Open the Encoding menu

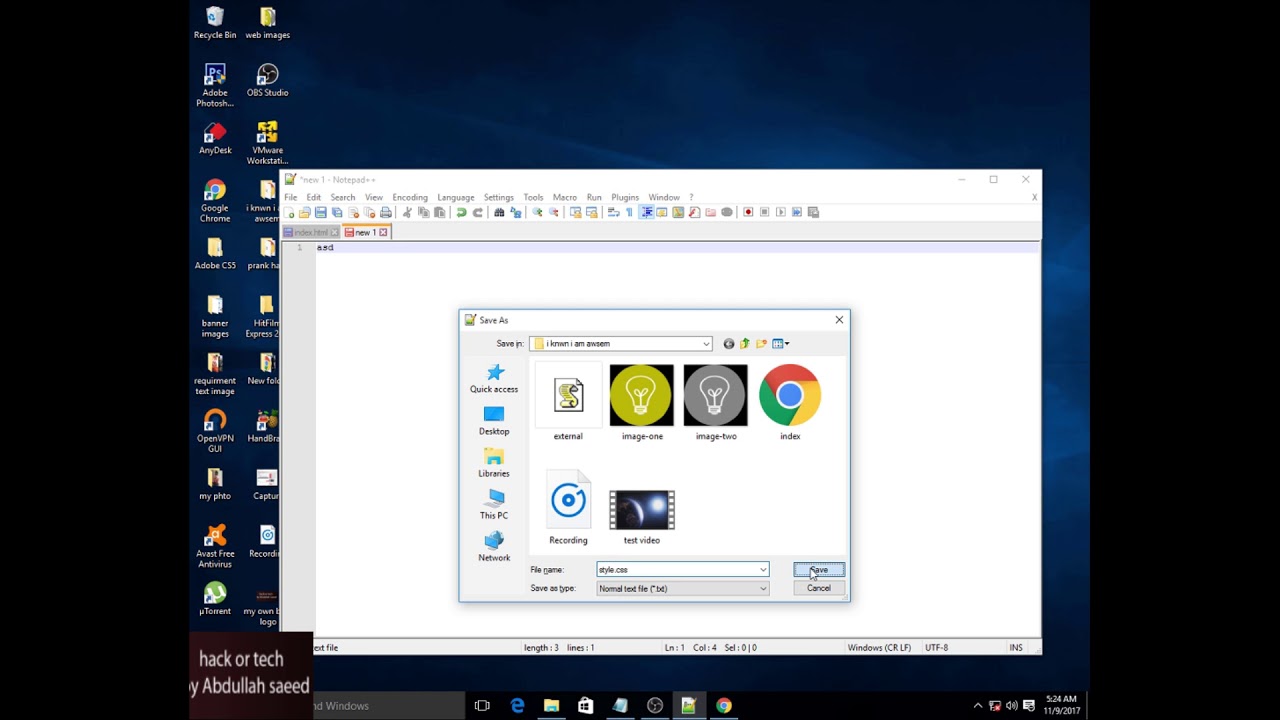pos(410,197)
